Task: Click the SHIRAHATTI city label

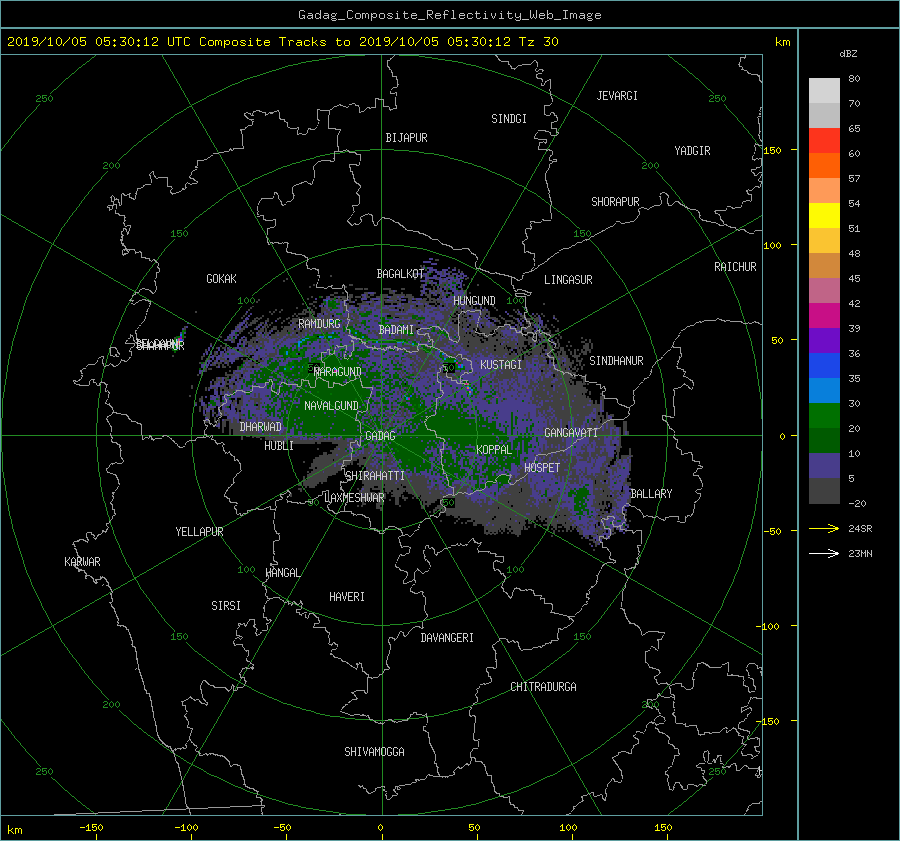Action: [375, 475]
